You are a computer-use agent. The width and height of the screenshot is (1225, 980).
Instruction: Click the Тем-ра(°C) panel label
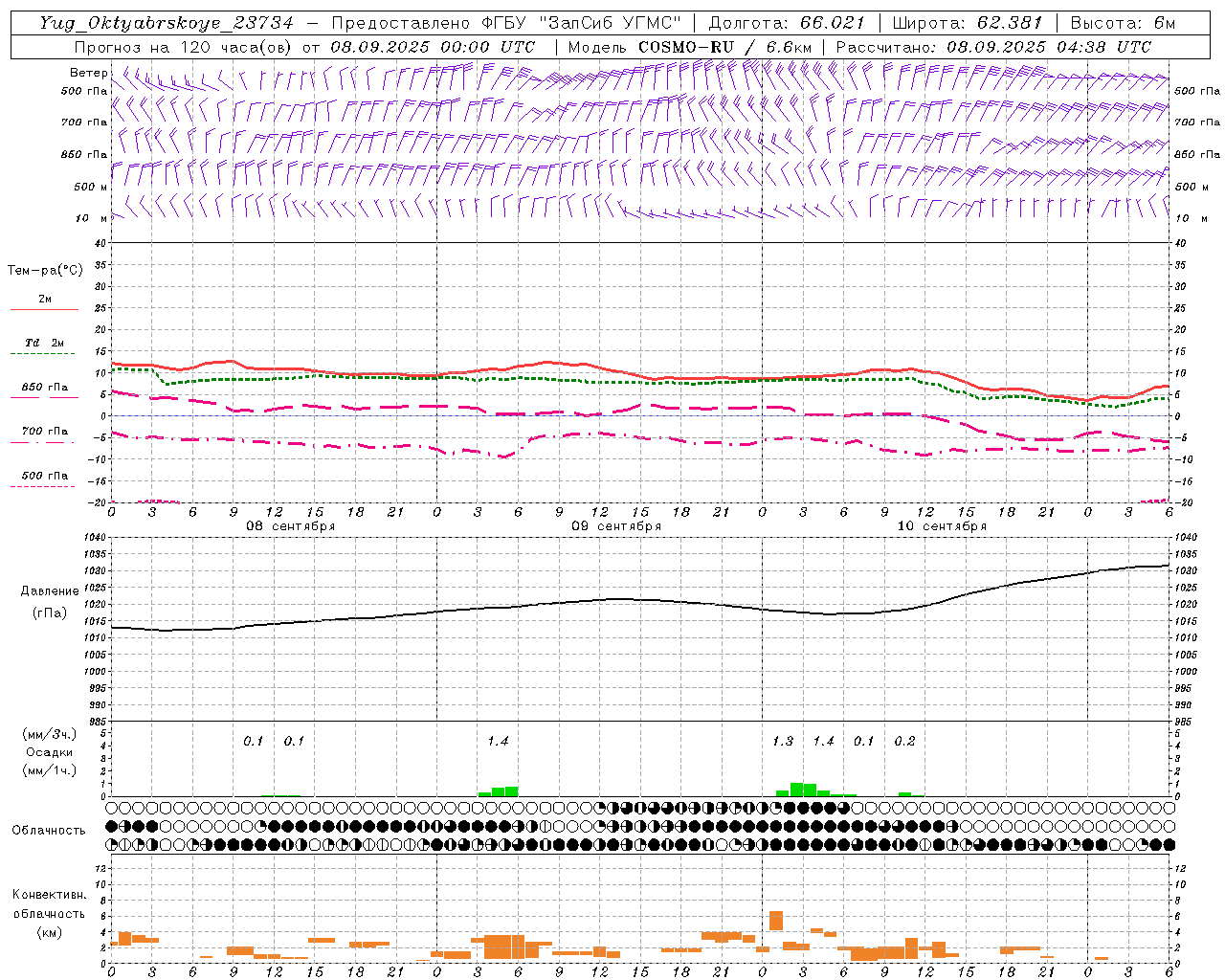pos(45,271)
